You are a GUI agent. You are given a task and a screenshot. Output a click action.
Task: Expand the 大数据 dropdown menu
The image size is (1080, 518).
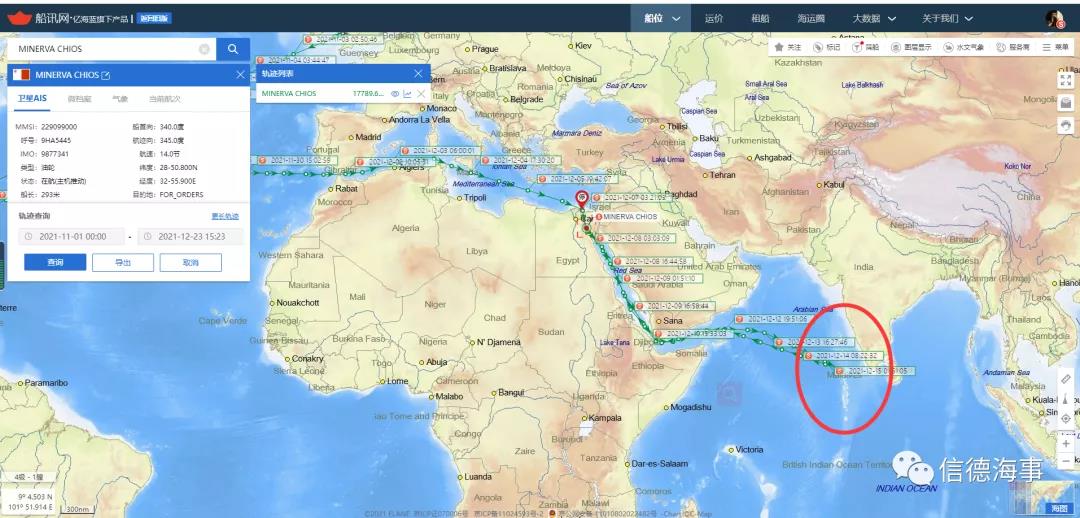pyautogui.click(x=874, y=18)
